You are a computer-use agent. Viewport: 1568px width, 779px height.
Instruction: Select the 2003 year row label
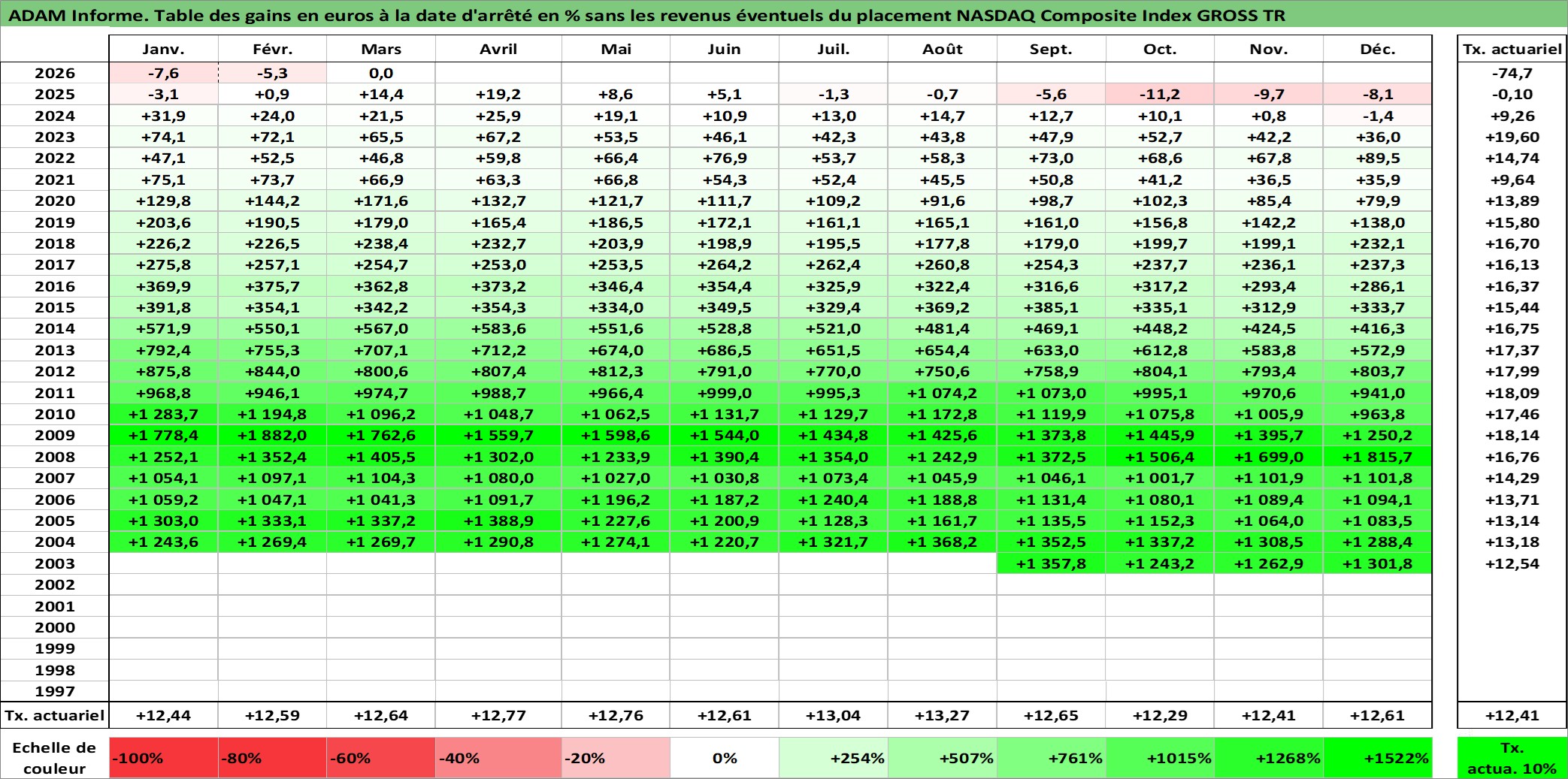click(x=55, y=563)
